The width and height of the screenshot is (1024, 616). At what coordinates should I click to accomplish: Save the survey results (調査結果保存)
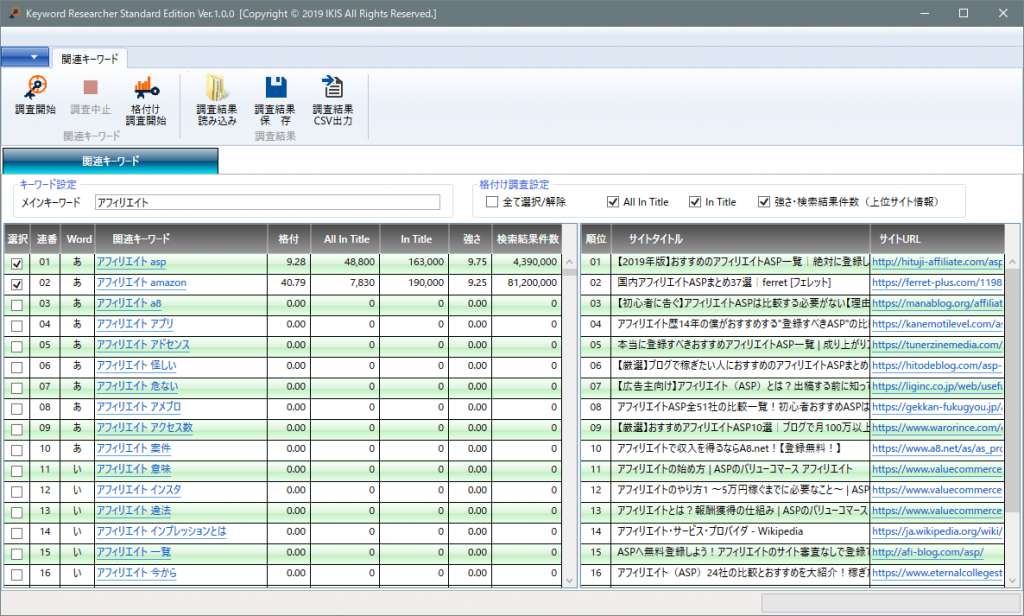click(x=275, y=101)
